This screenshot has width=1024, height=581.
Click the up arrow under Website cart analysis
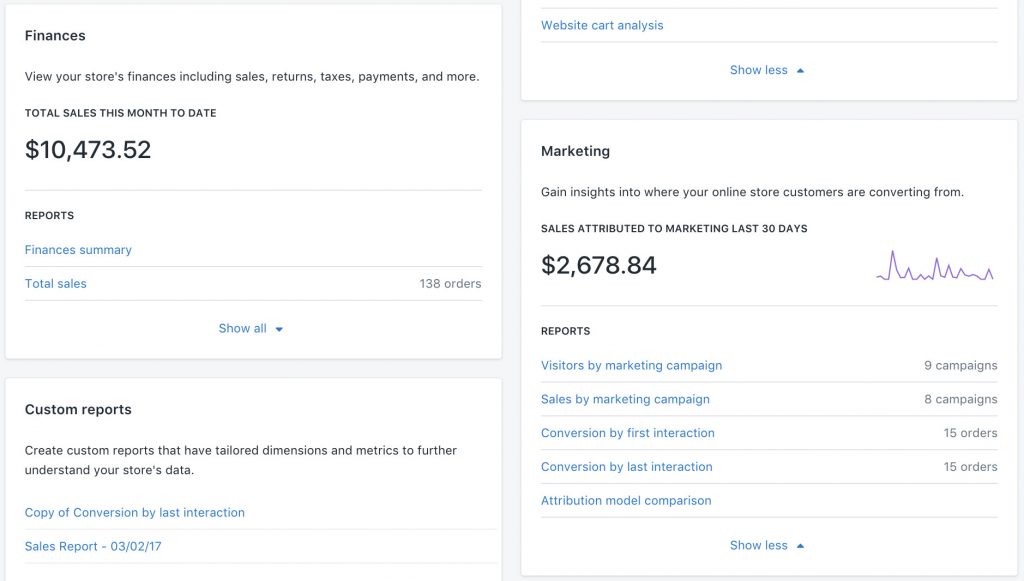tap(800, 71)
